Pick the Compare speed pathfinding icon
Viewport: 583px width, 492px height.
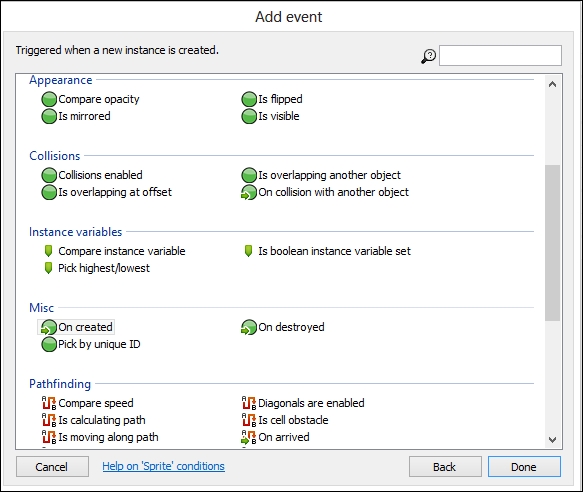tap(49, 403)
